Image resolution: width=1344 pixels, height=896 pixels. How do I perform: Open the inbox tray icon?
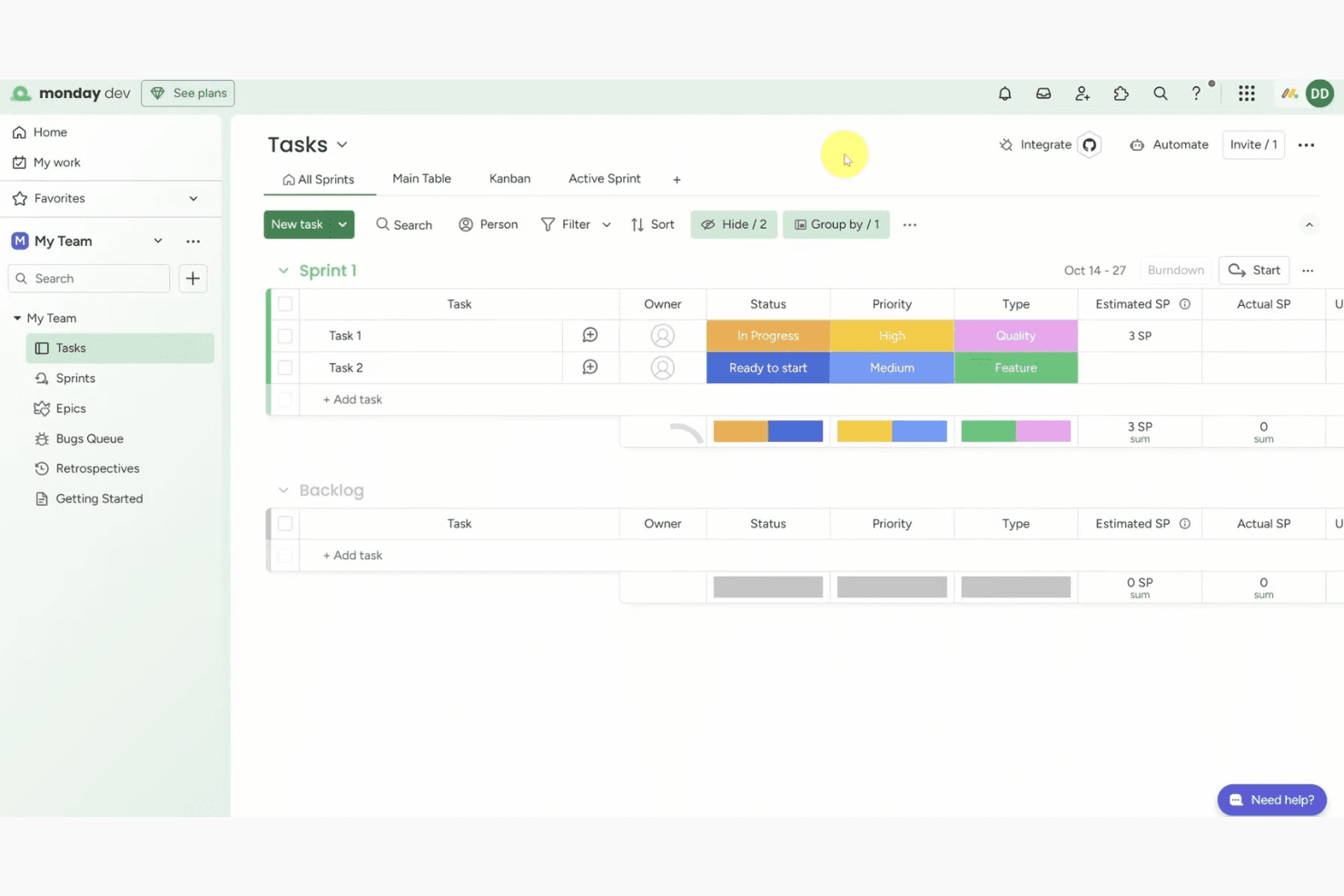1043,94
